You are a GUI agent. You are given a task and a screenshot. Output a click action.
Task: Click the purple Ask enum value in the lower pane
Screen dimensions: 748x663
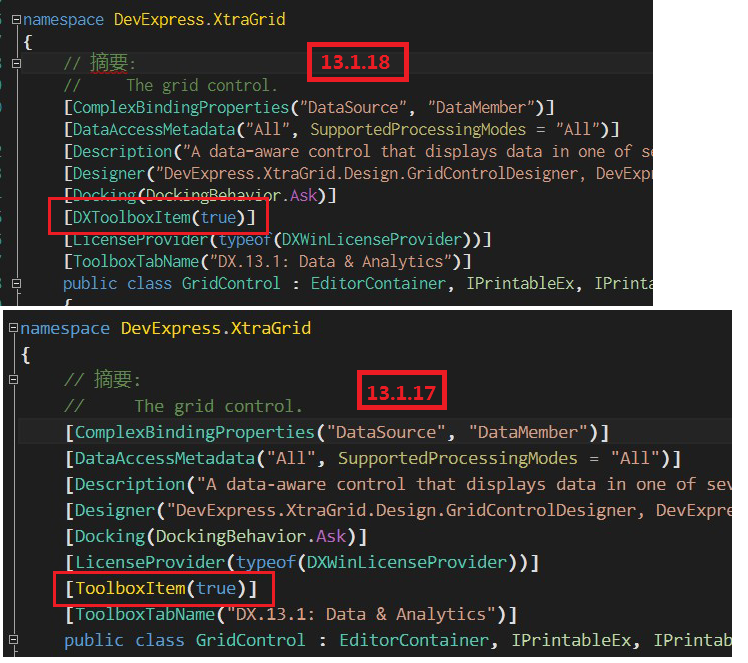331,537
